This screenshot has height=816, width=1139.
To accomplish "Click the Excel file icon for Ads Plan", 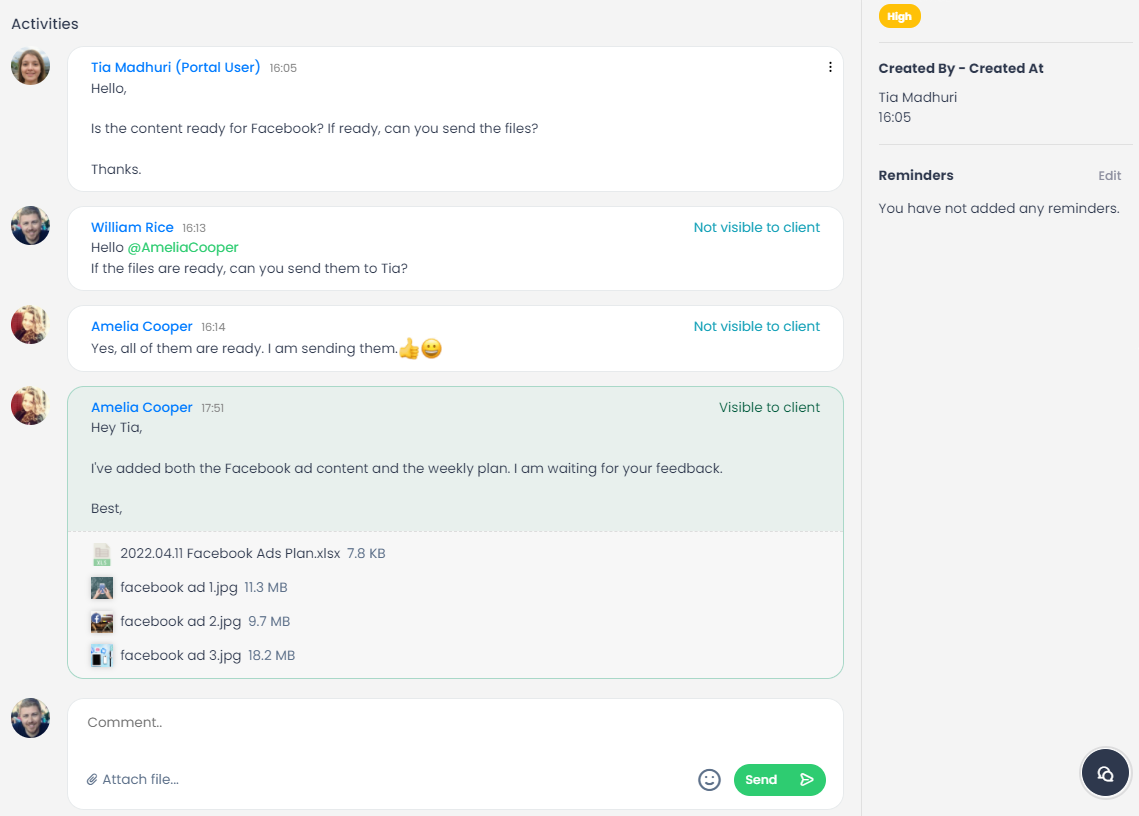I will coord(102,554).
